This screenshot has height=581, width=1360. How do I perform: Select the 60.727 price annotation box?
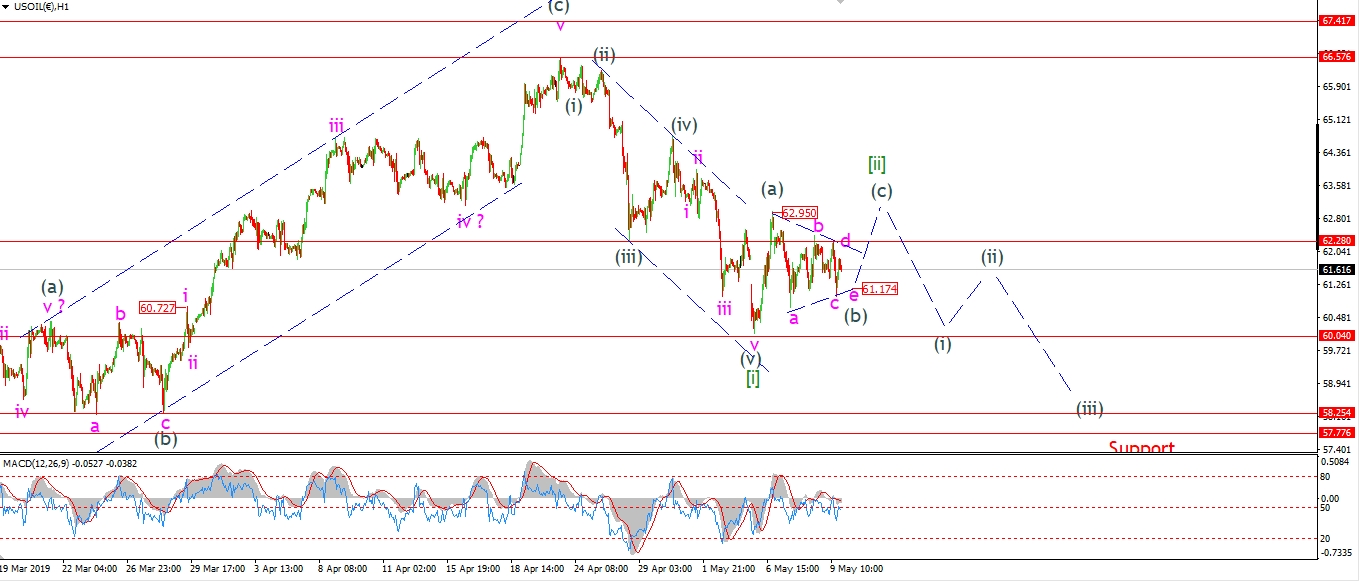pos(157,308)
